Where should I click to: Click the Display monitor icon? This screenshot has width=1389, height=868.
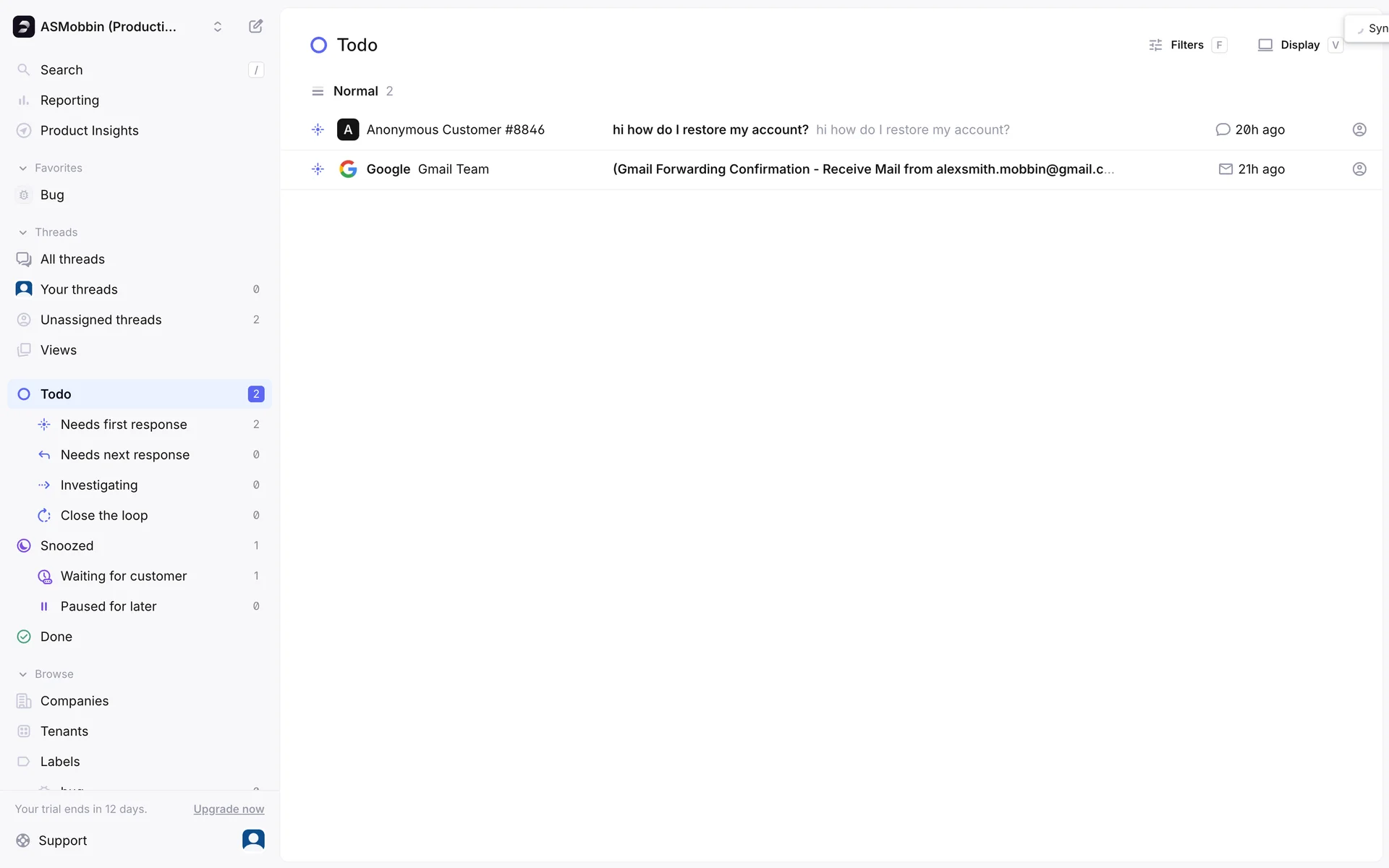[1265, 45]
